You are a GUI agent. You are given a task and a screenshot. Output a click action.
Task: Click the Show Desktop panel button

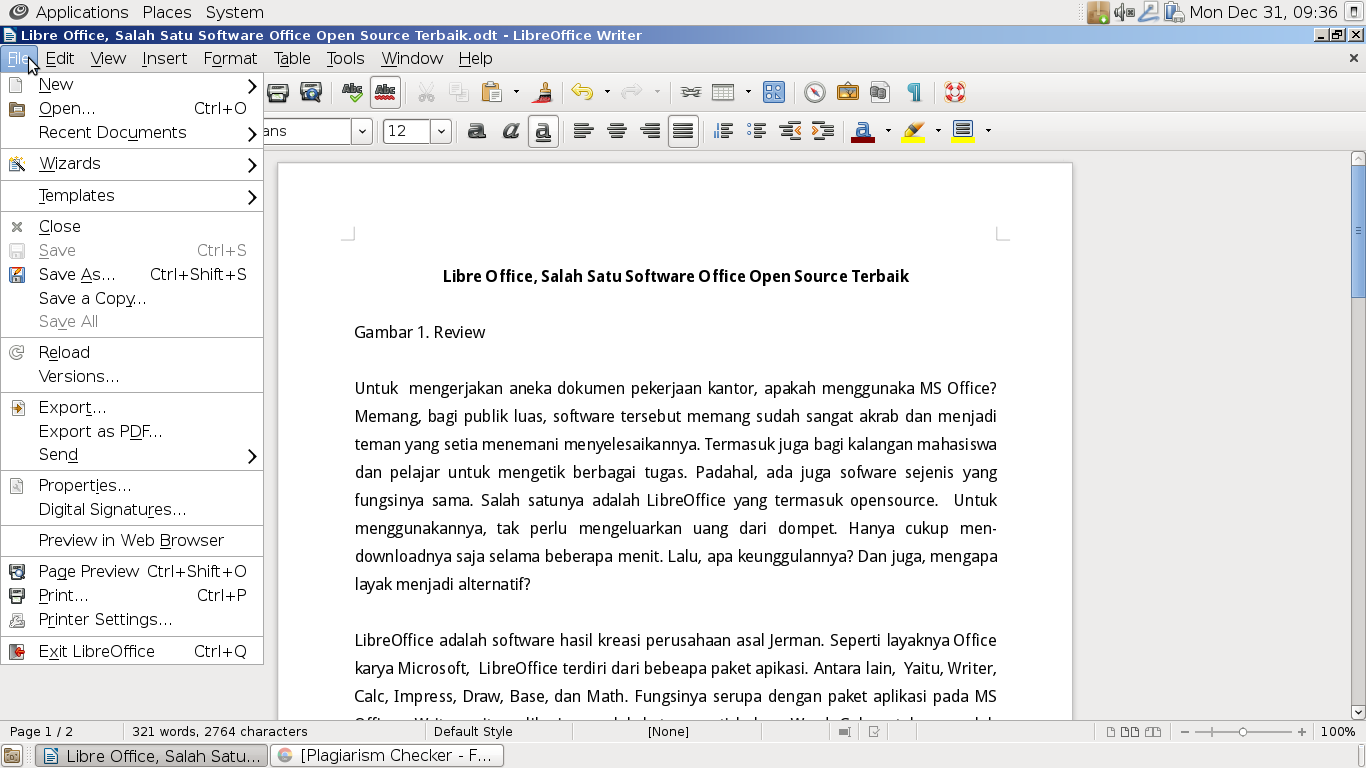[x=12, y=756]
